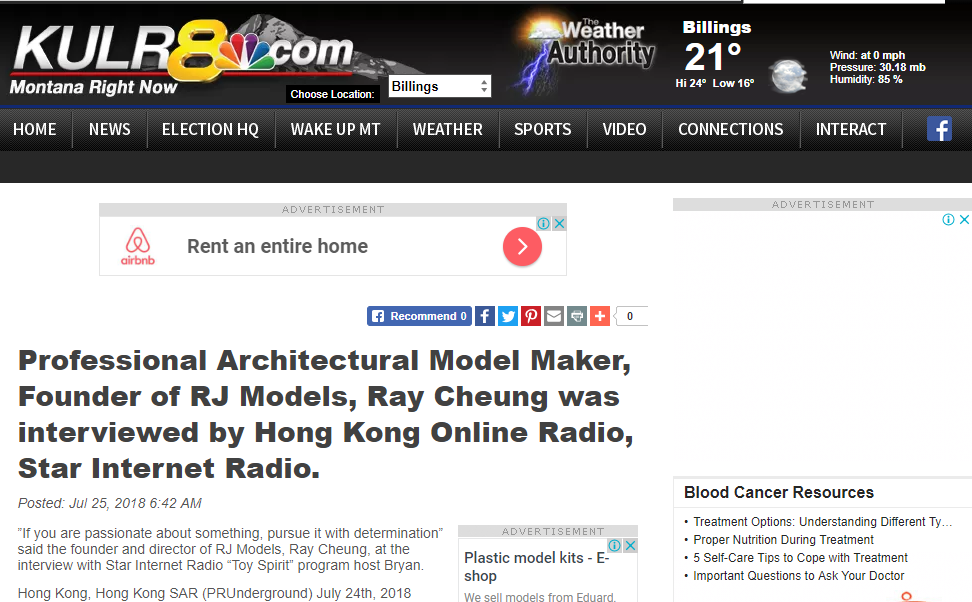The width and height of the screenshot is (972, 602).
Task: Close the Plastic model kits ad
Action: [630, 545]
